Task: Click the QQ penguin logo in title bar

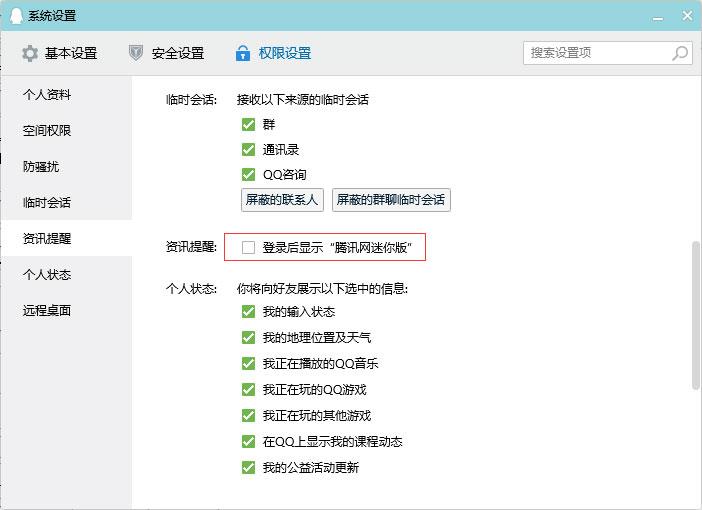Action: pos(16,16)
